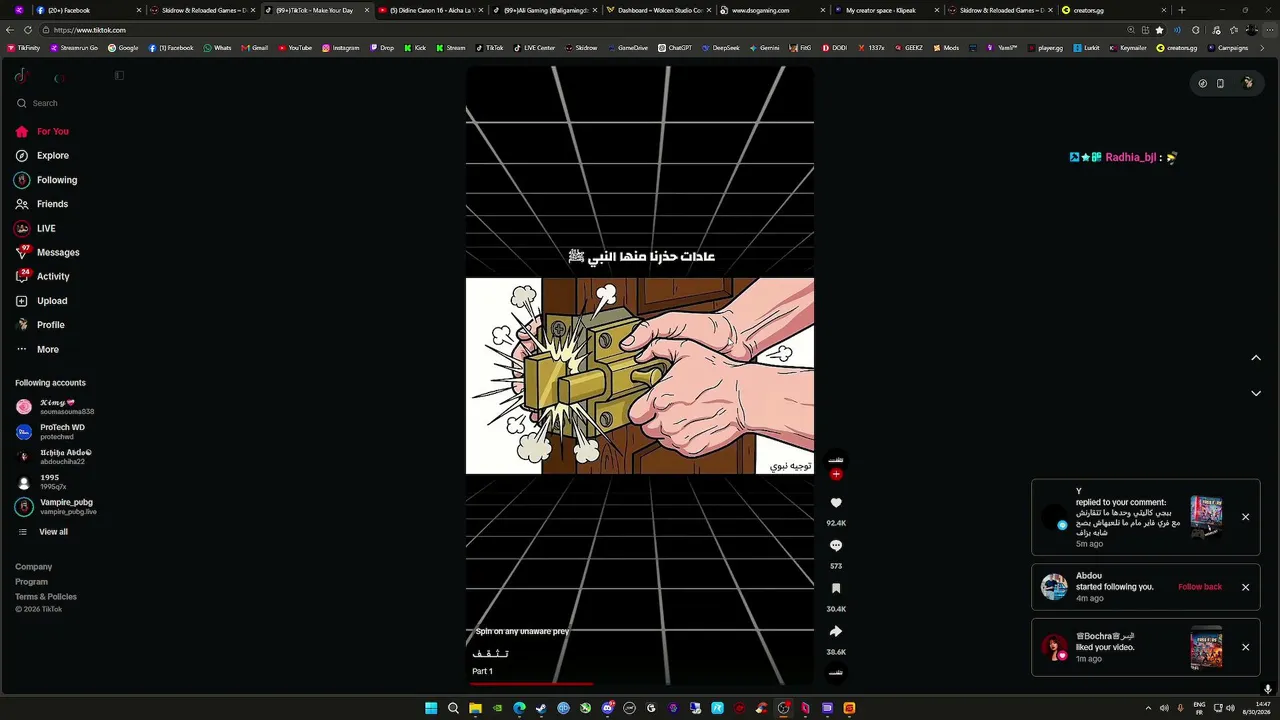Bookmark the video to favorites
The height and width of the screenshot is (720, 1280).
tap(836, 589)
